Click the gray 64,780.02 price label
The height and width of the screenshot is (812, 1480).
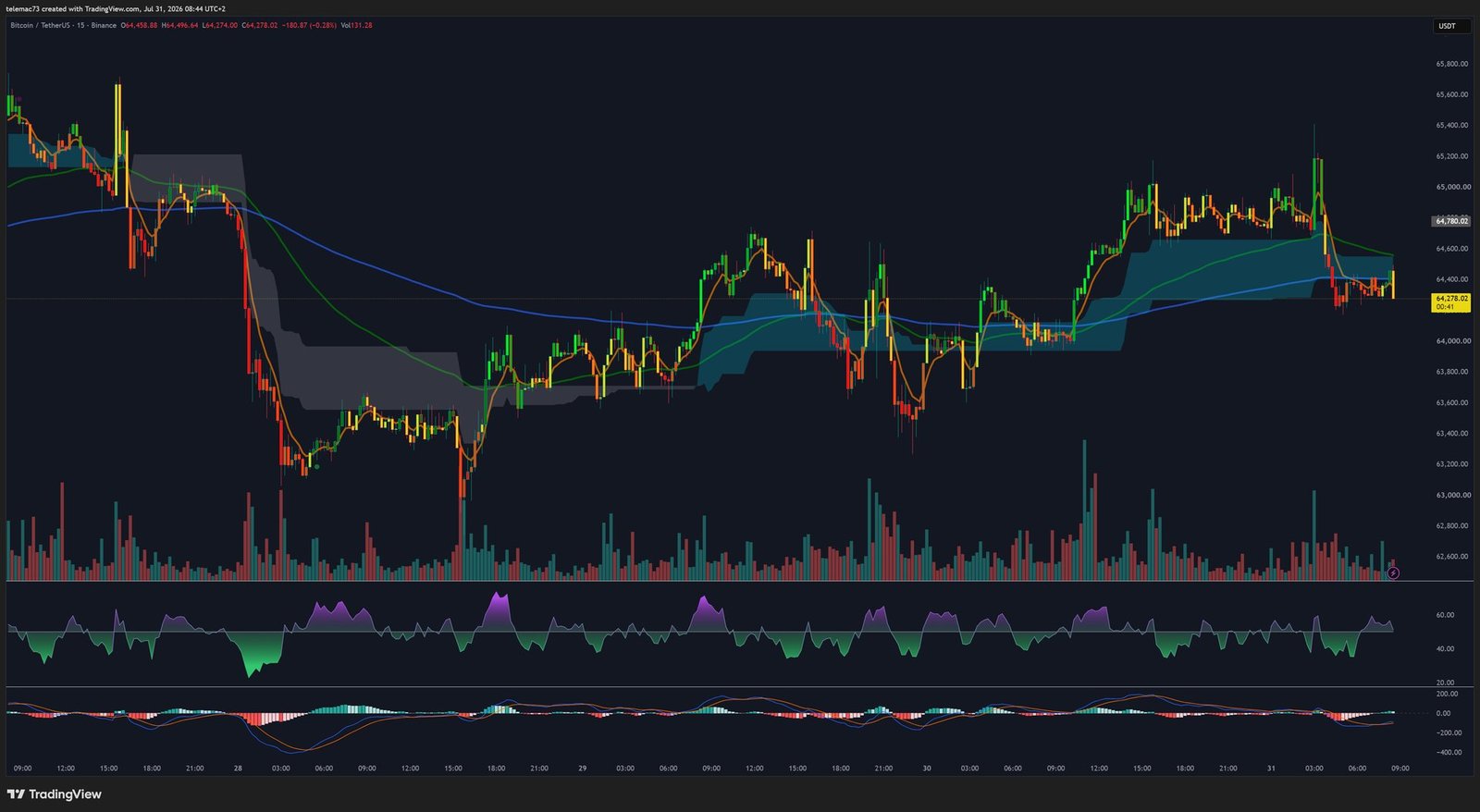click(x=1451, y=221)
